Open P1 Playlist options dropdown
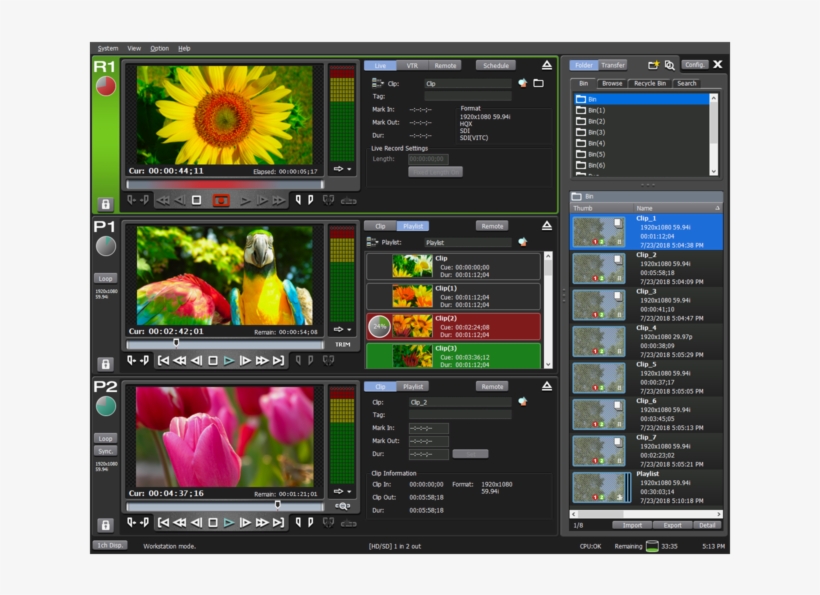 point(372,242)
